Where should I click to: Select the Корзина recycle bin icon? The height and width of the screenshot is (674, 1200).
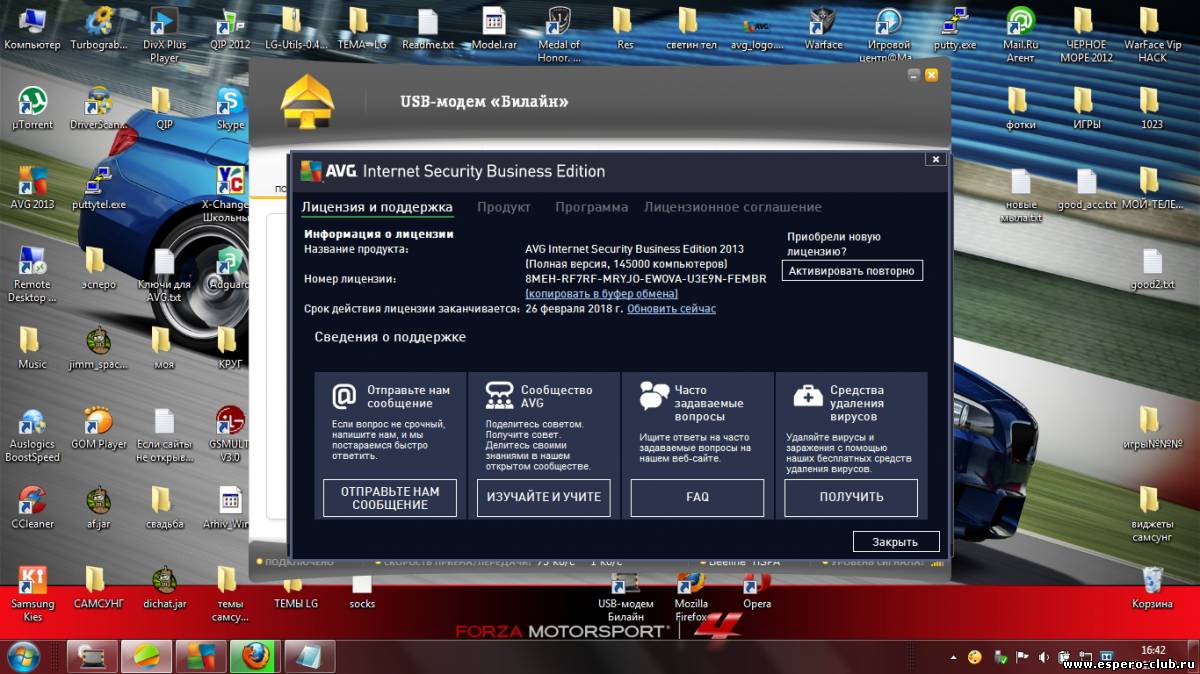1152,587
